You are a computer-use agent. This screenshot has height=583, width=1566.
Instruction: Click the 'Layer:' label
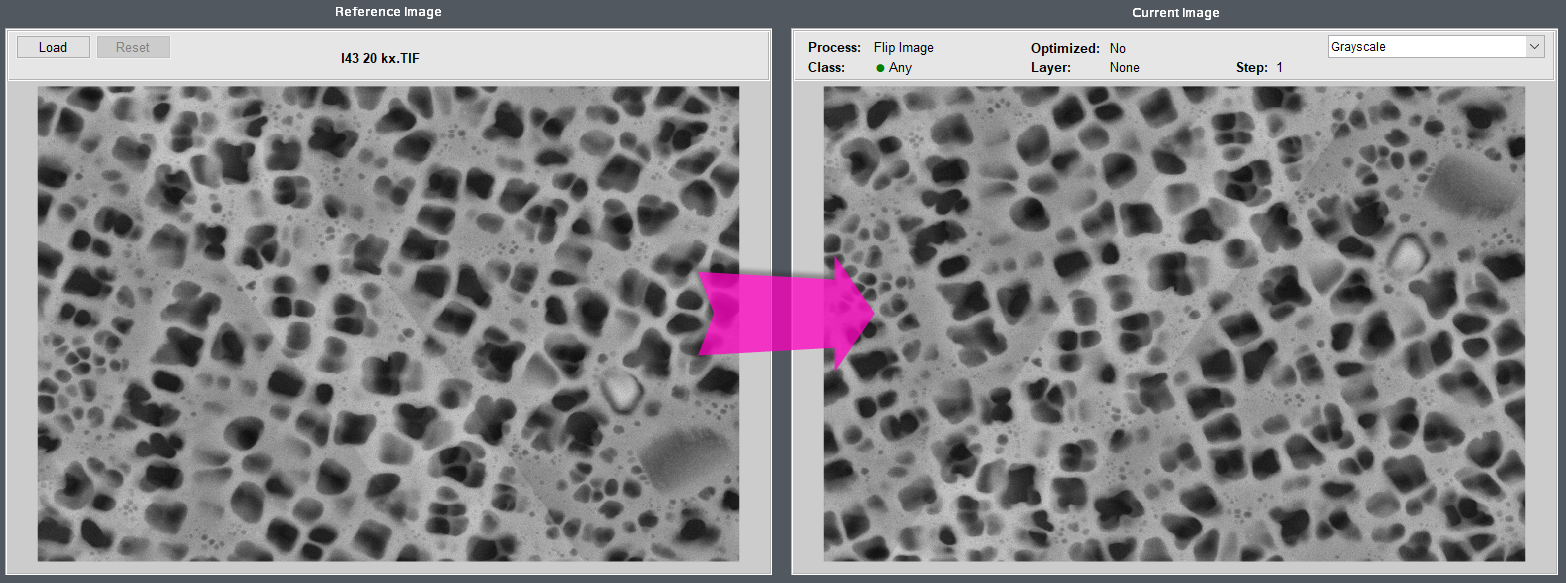(1051, 68)
